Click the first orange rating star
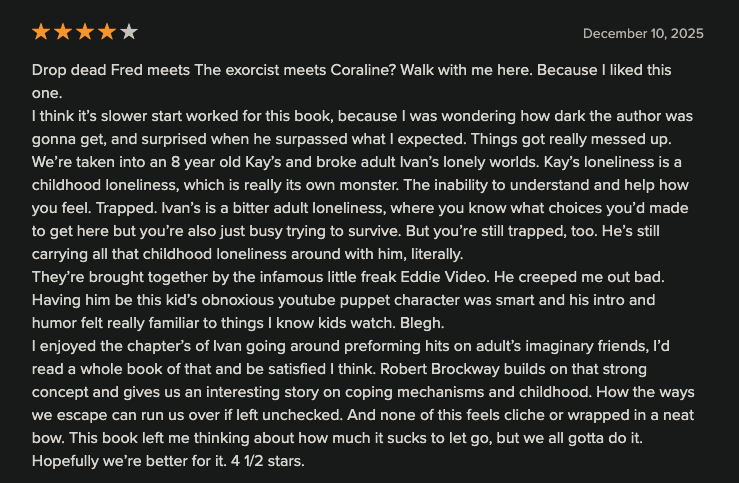The width and height of the screenshot is (739, 483). [41, 32]
